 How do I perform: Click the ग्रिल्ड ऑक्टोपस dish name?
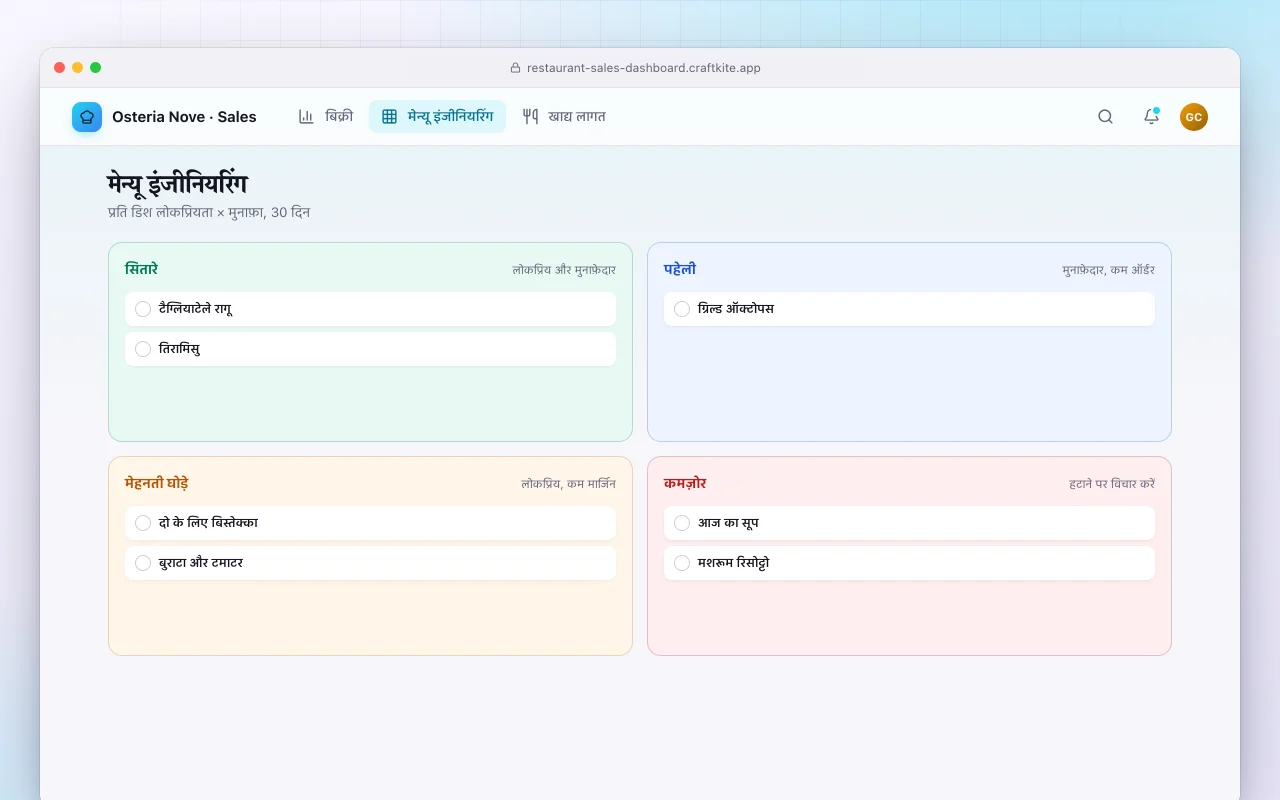[736, 309]
